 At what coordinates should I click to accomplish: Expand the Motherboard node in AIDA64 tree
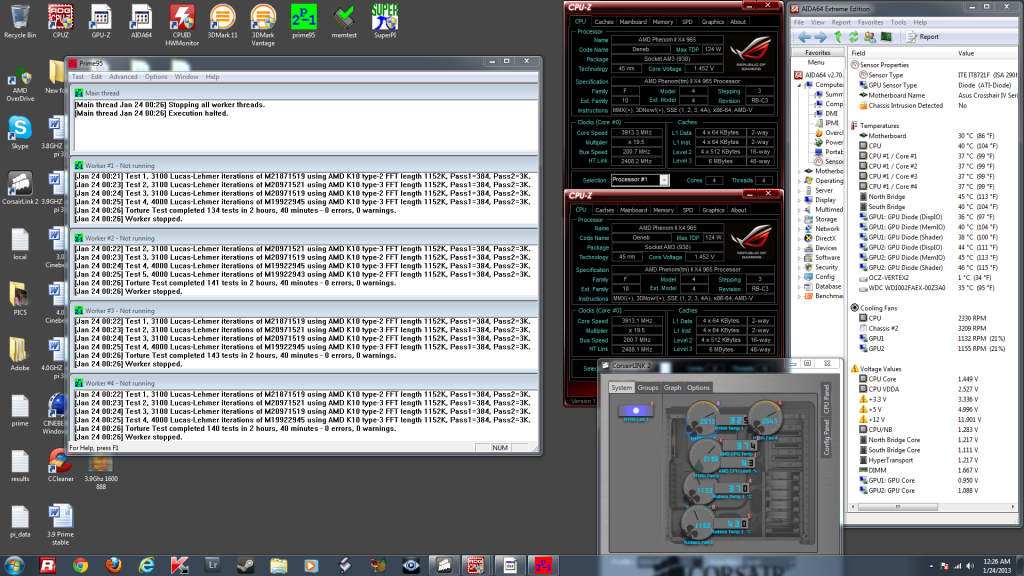click(799, 171)
